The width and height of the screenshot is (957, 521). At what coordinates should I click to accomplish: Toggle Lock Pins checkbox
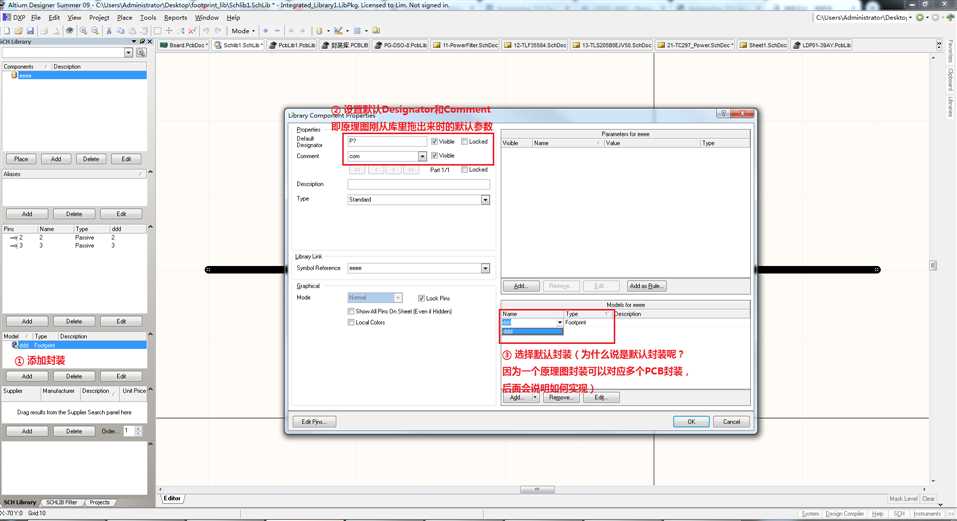pyautogui.click(x=421, y=298)
